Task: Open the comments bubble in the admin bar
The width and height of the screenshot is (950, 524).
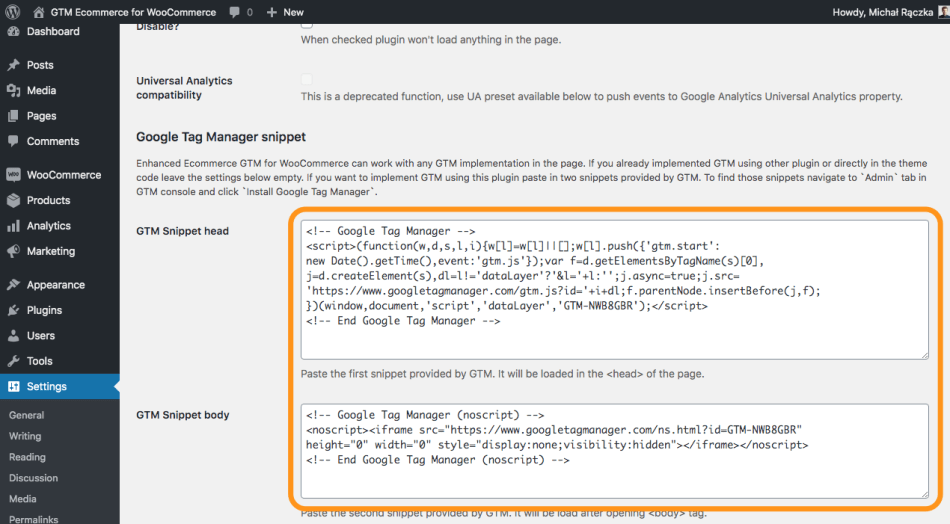Action: (x=234, y=12)
